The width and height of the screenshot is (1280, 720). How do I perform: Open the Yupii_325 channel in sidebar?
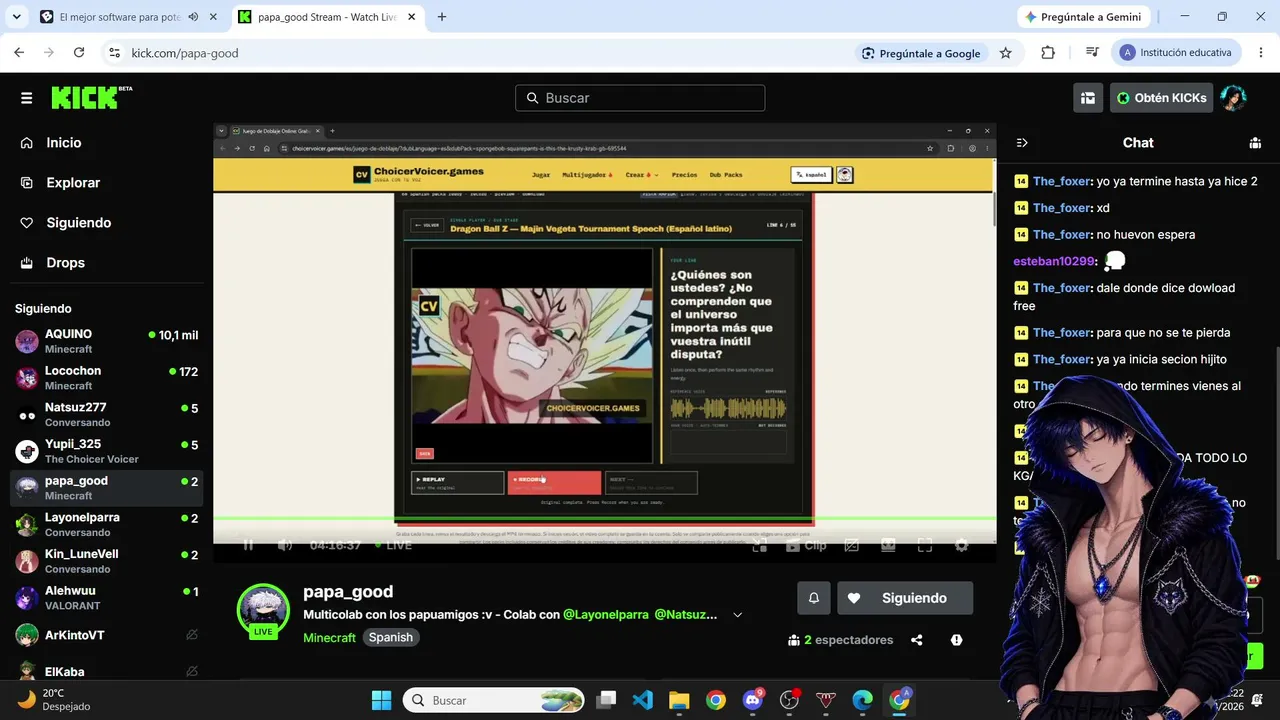tap(107, 451)
